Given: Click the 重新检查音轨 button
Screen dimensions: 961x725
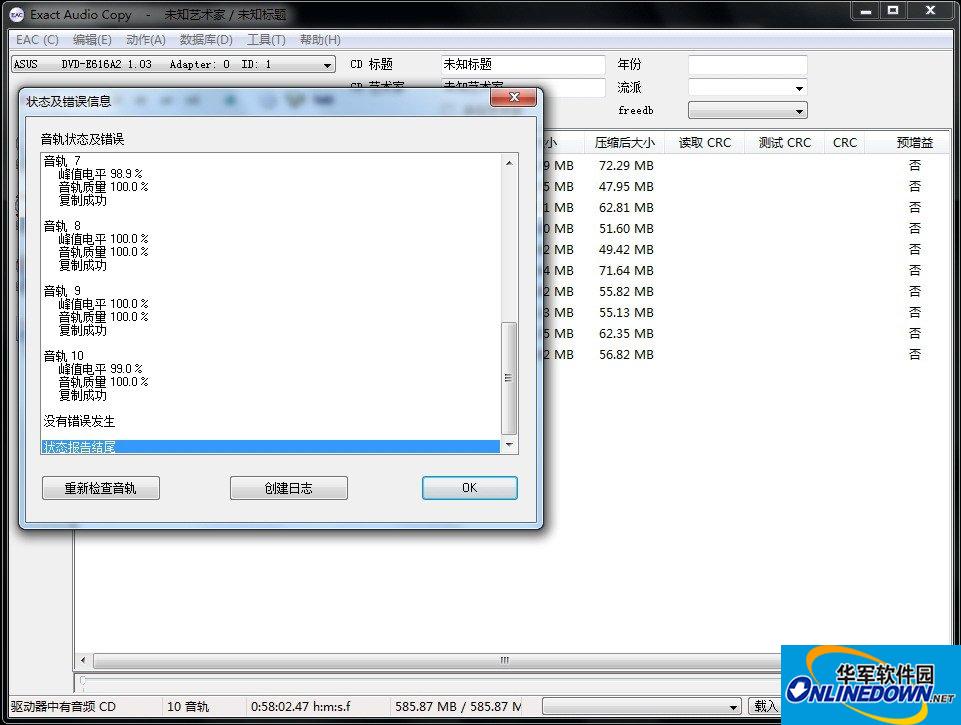Looking at the screenshot, I should tap(101, 488).
